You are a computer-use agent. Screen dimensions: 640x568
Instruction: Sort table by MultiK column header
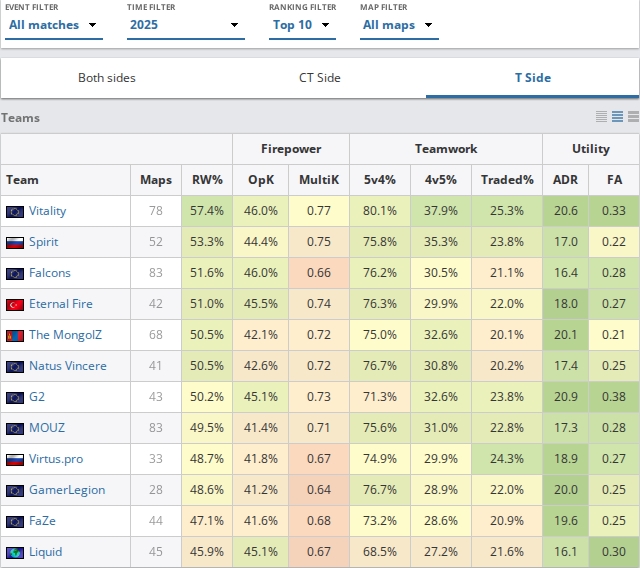coord(319,180)
